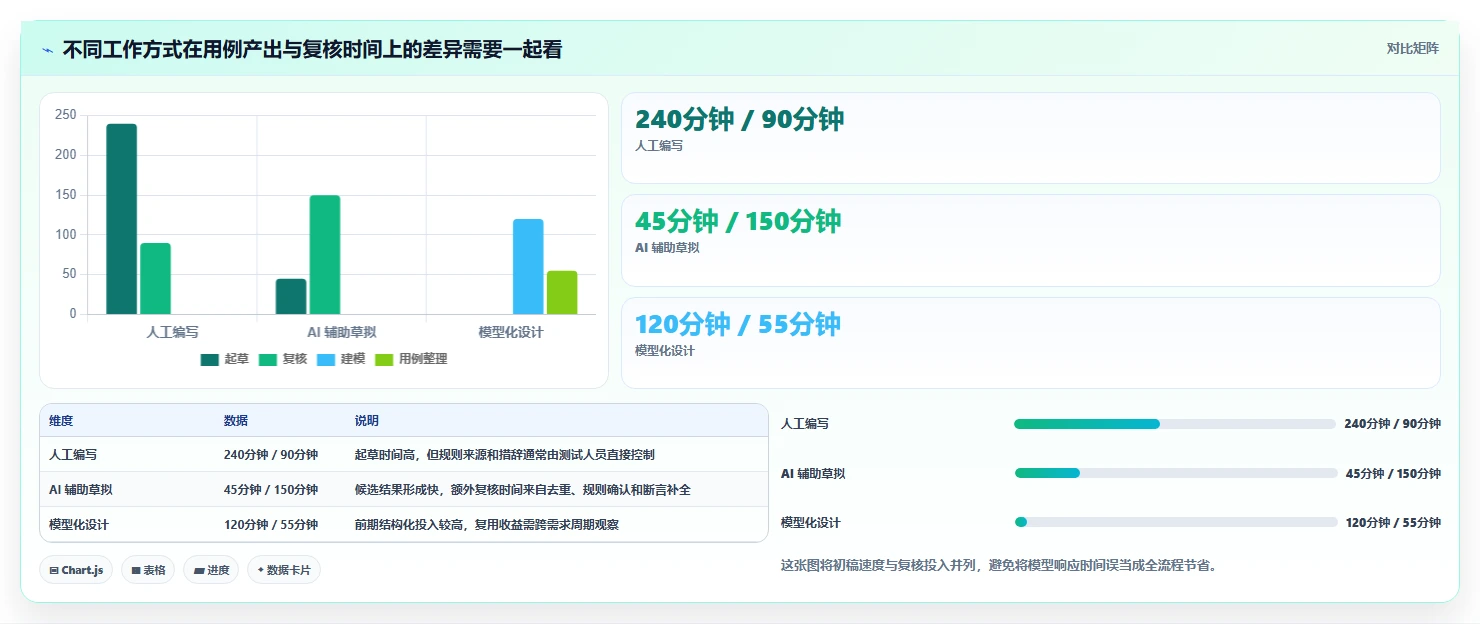
Task: Click the 人工编写 x-axis label
Action: tap(172, 332)
